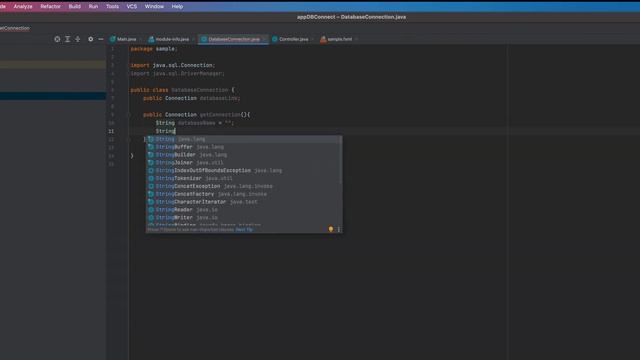Open the Help menu

pos(177,7)
